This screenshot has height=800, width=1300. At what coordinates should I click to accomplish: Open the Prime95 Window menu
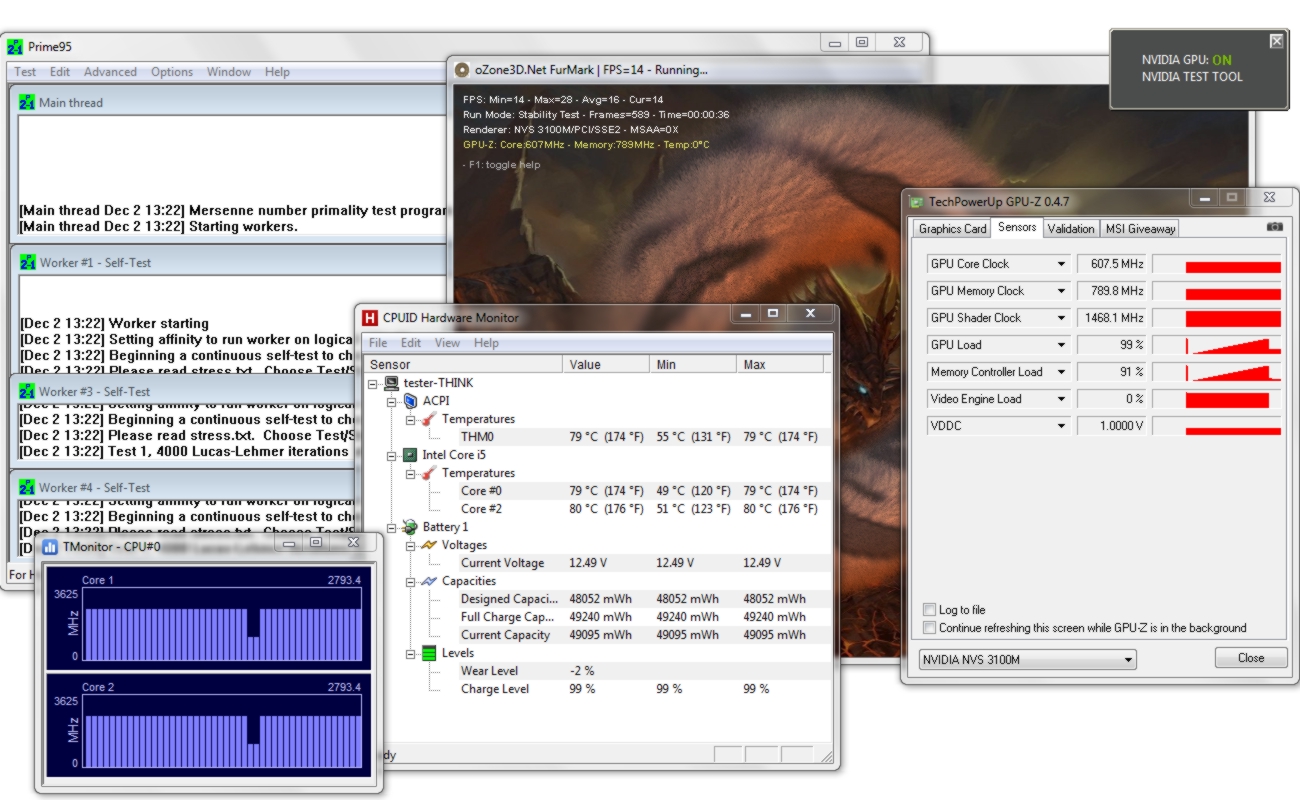click(229, 72)
